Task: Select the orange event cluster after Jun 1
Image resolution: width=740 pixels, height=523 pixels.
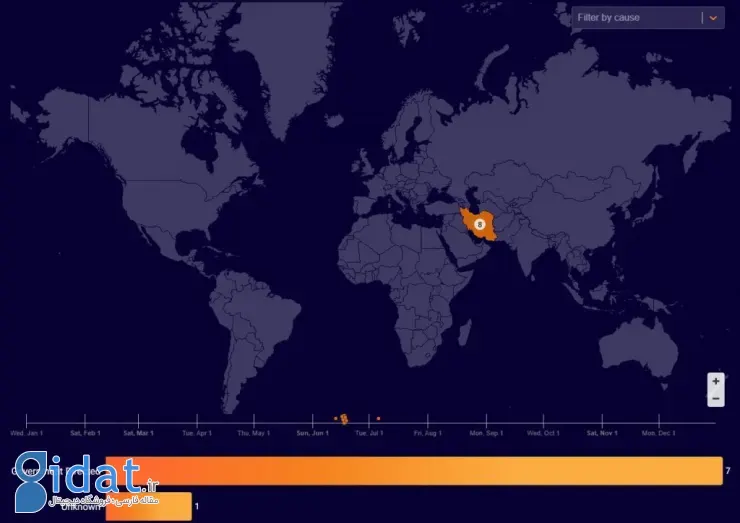Action: [x=343, y=418]
